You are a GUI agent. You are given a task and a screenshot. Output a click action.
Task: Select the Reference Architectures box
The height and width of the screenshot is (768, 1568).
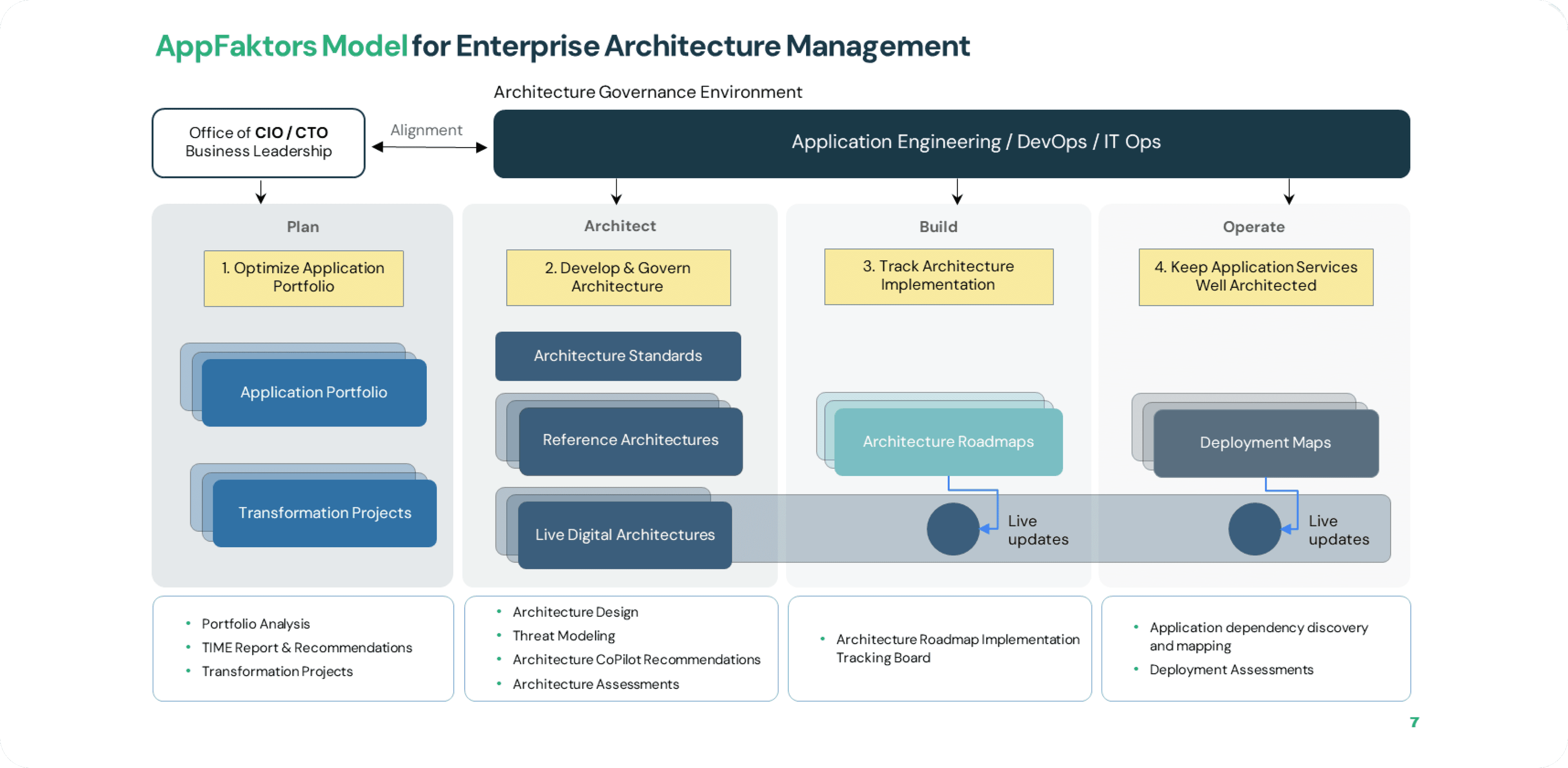tap(630, 440)
